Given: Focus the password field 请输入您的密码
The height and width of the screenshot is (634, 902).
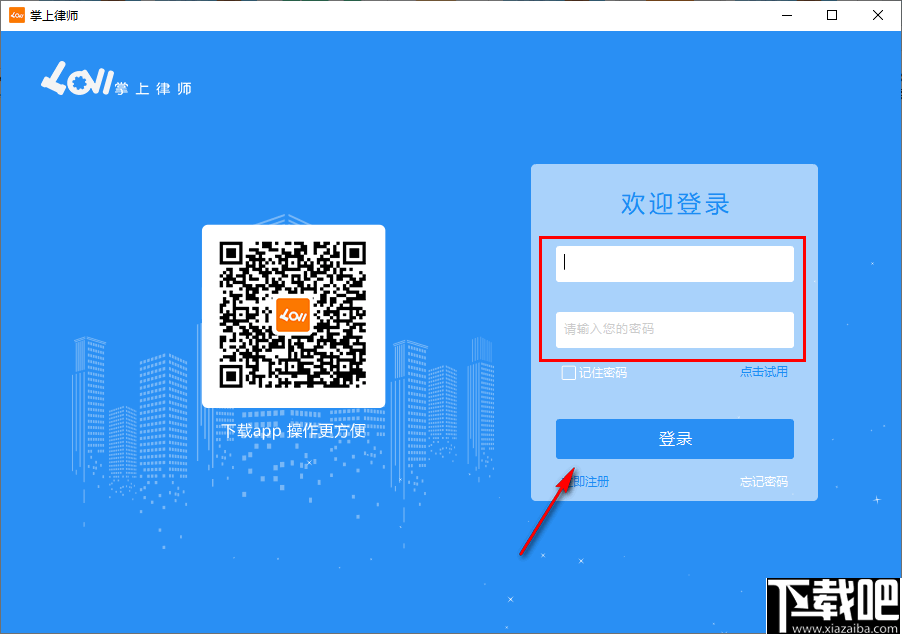Looking at the screenshot, I should (674, 330).
